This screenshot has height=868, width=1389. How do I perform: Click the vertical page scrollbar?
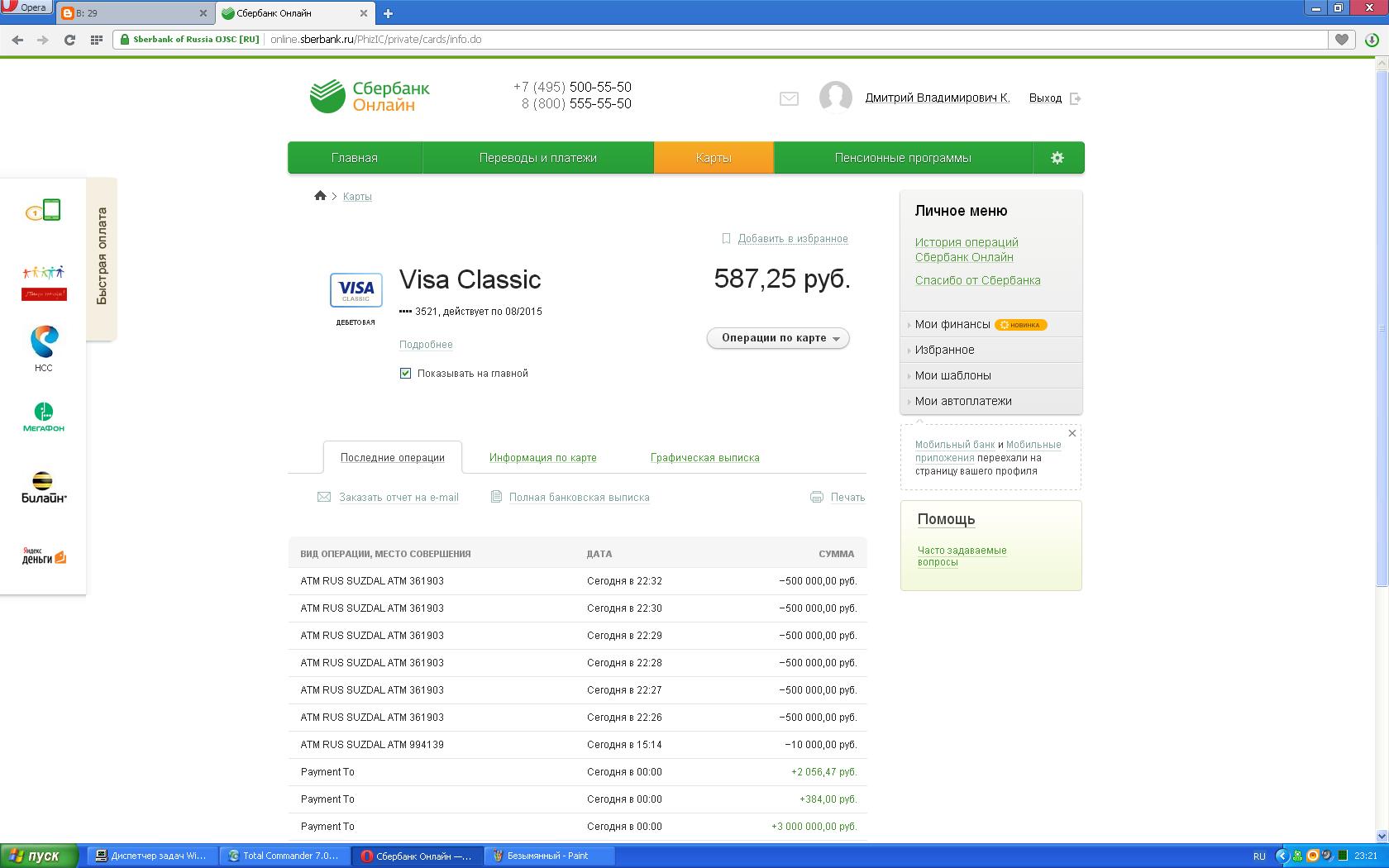coord(1382,328)
